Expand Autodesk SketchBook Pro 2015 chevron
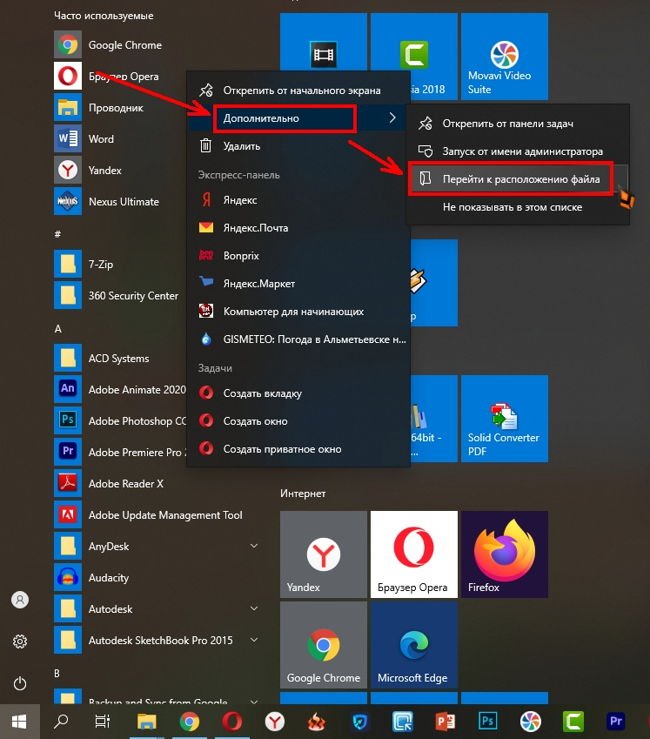This screenshot has height=739, width=650. [x=254, y=640]
